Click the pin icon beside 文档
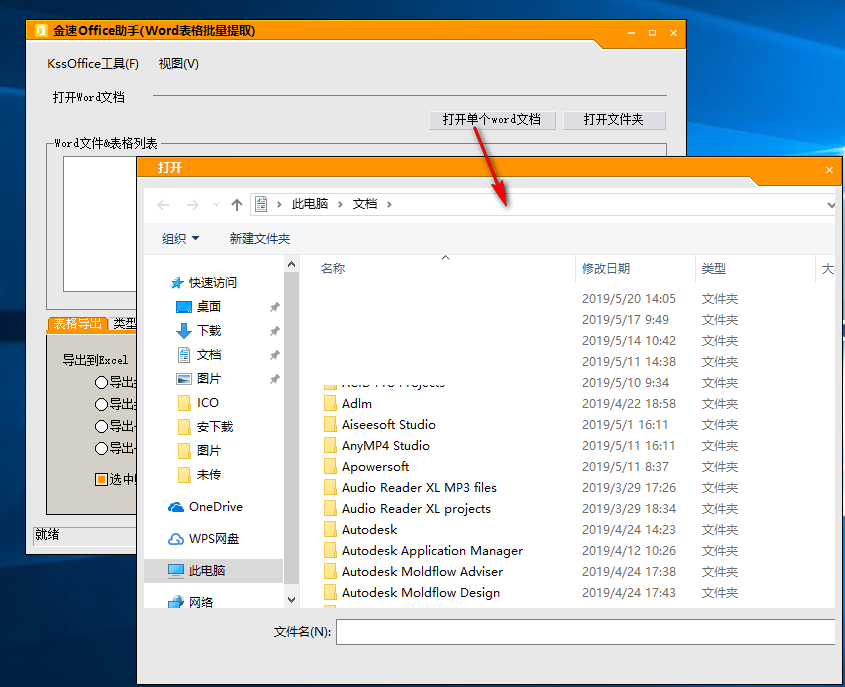Screen dimensions: 845x687 click(274, 355)
